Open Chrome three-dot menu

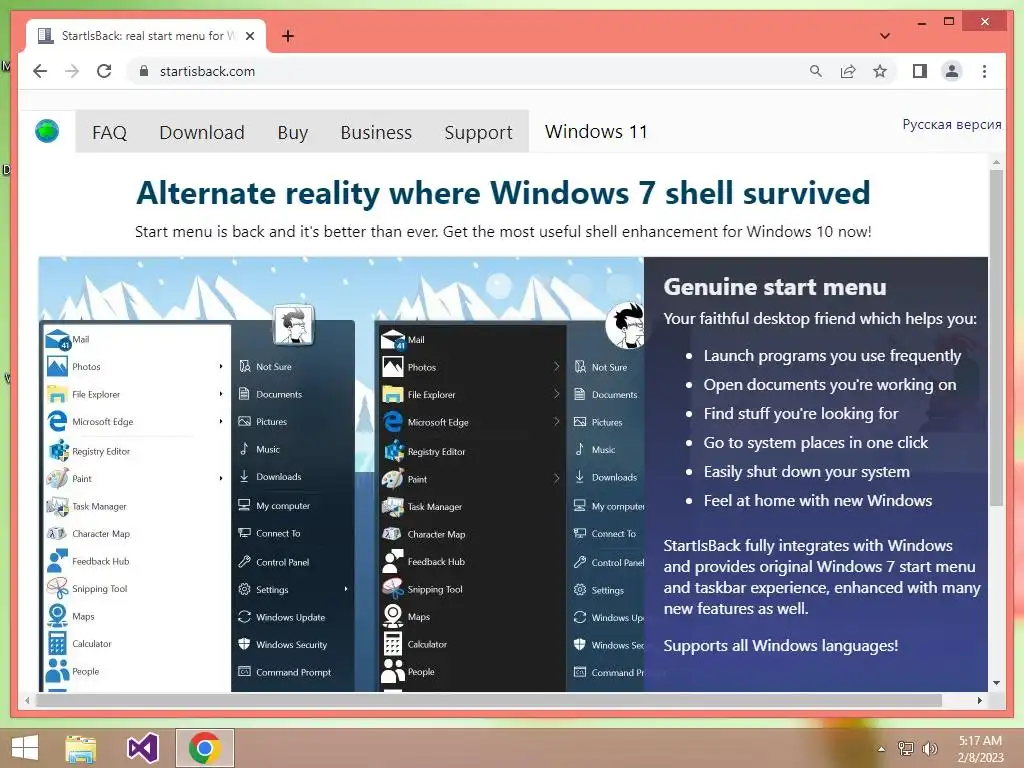tap(984, 71)
